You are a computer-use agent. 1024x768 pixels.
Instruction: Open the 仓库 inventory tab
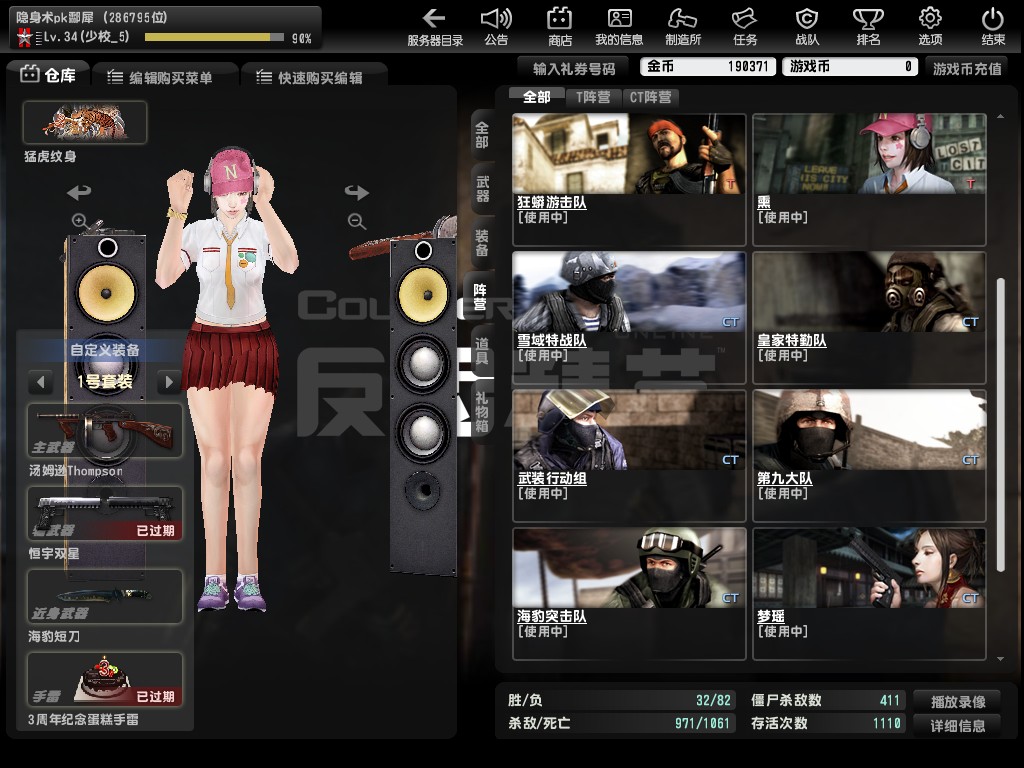pyautogui.click(x=48, y=75)
